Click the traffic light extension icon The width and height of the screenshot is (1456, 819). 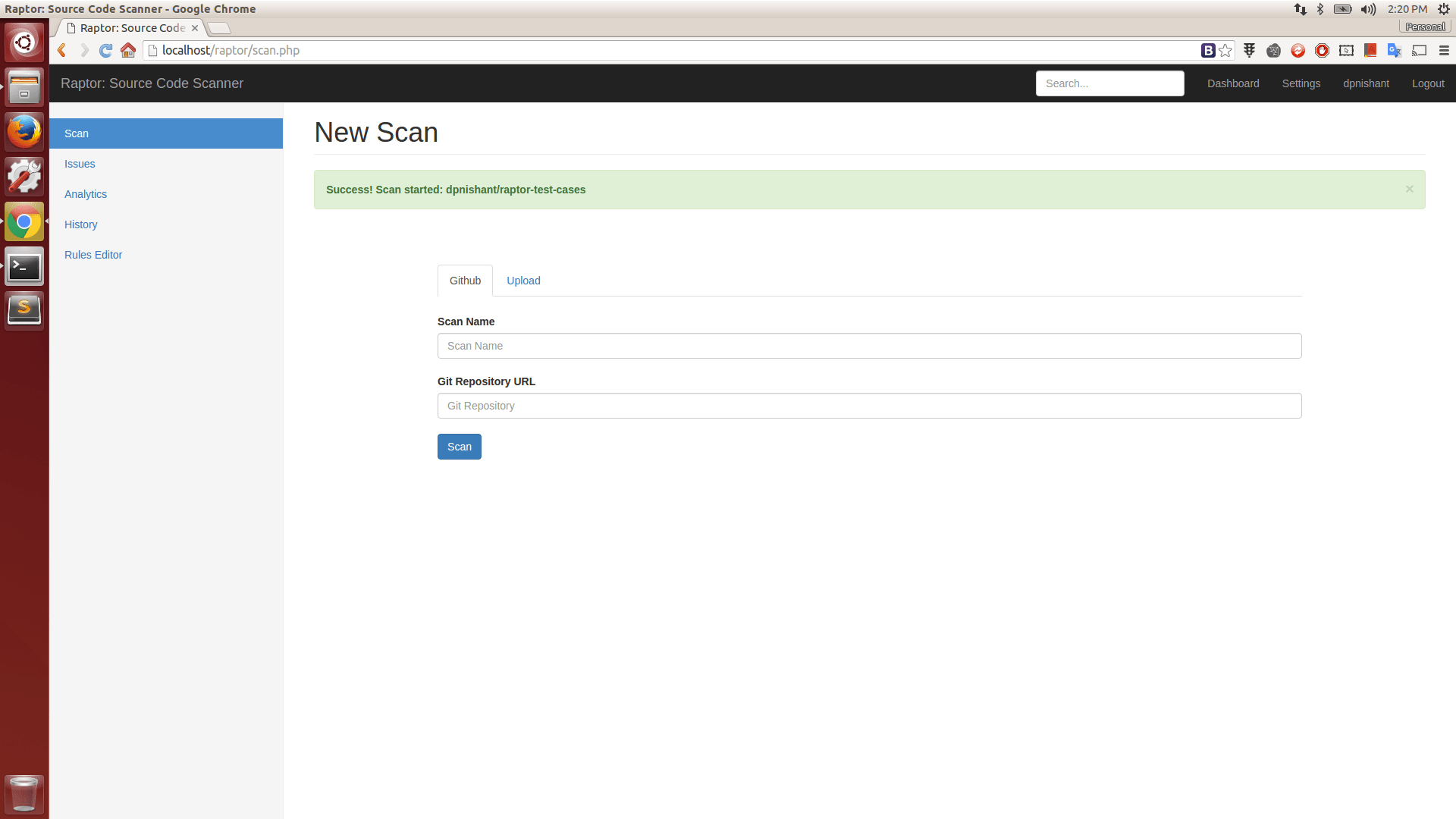point(1249,51)
